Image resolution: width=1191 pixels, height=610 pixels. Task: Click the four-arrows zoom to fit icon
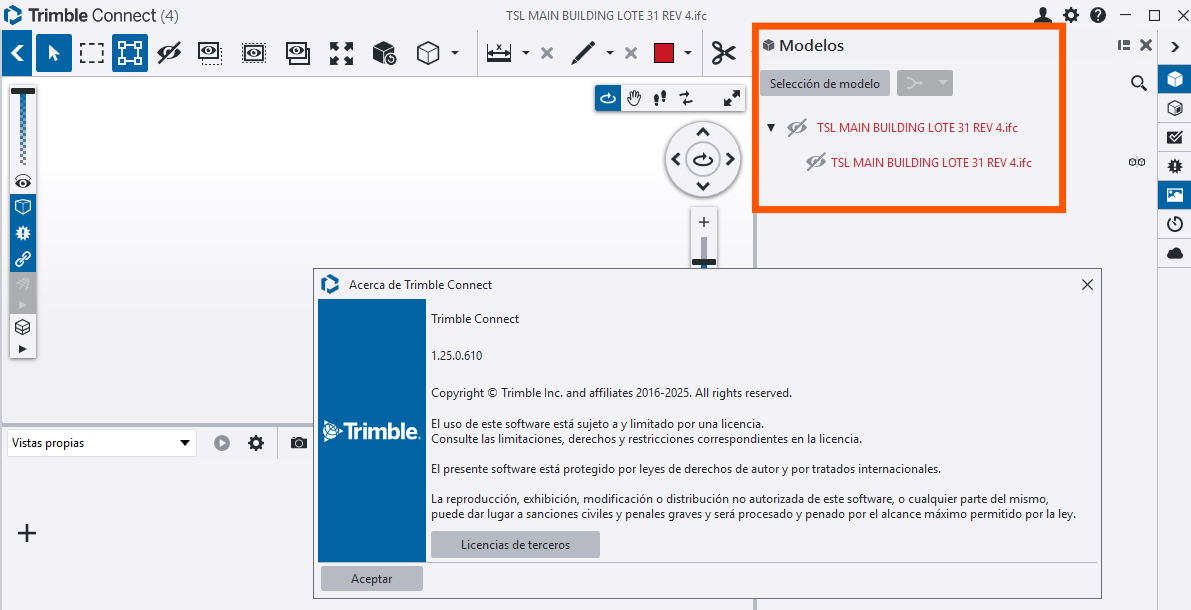coord(341,53)
